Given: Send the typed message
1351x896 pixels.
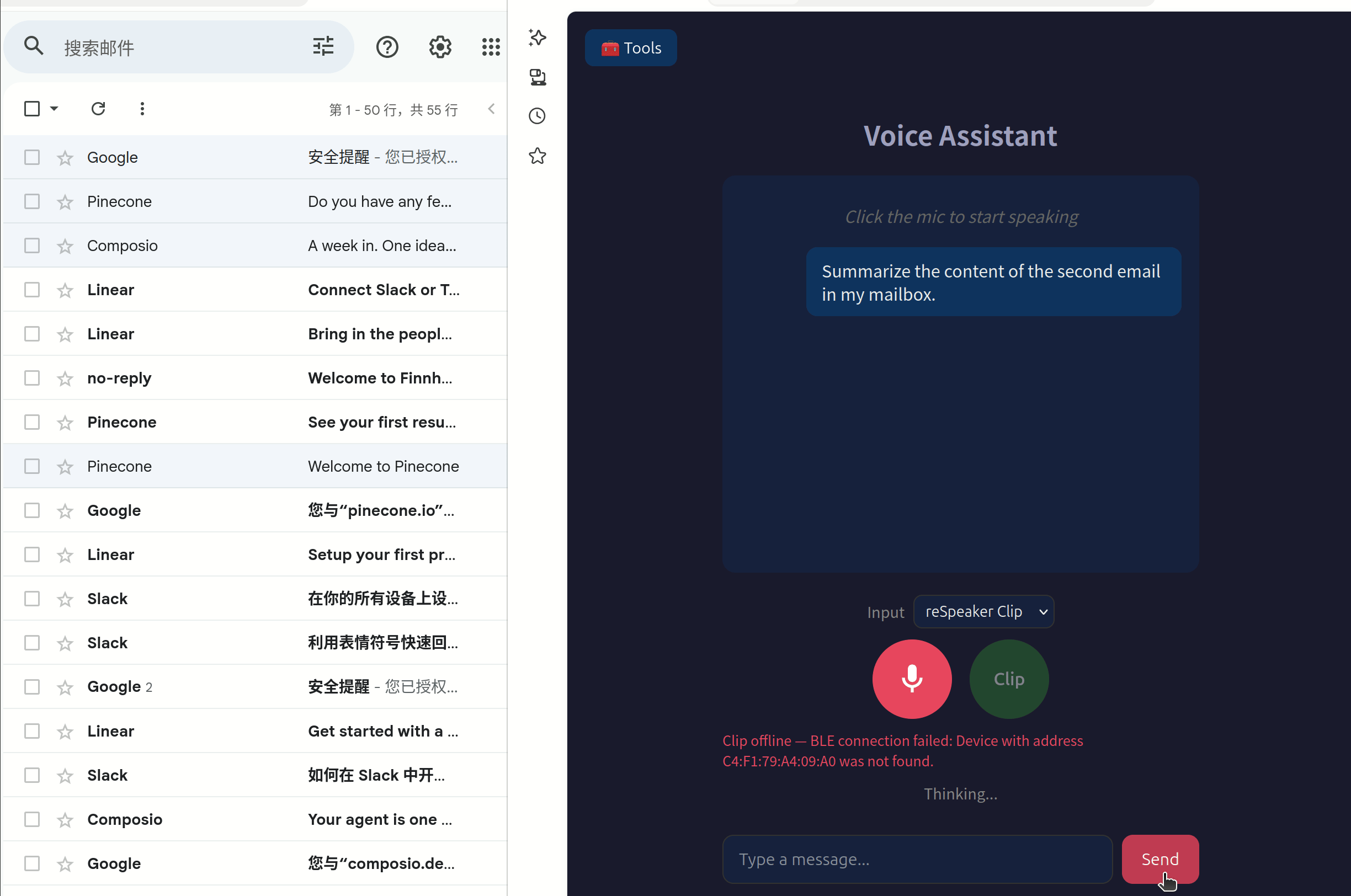Looking at the screenshot, I should pyautogui.click(x=1160, y=859).
